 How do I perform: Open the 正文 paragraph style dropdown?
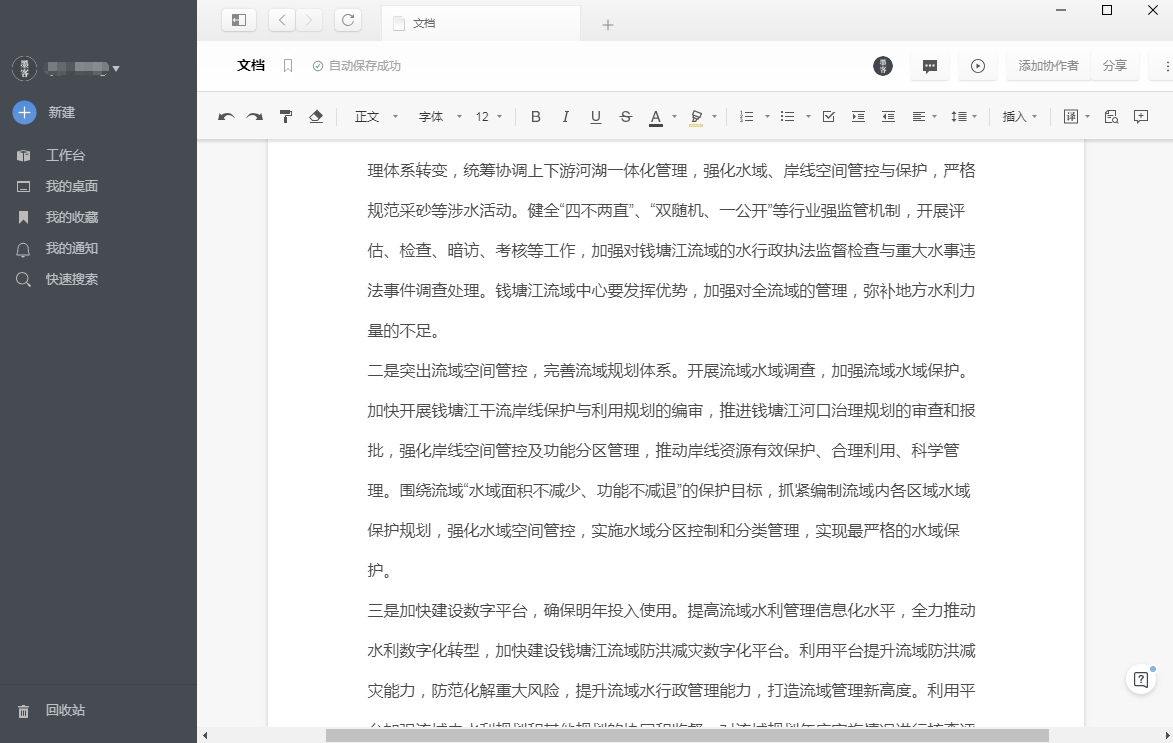tap(376, 117)
